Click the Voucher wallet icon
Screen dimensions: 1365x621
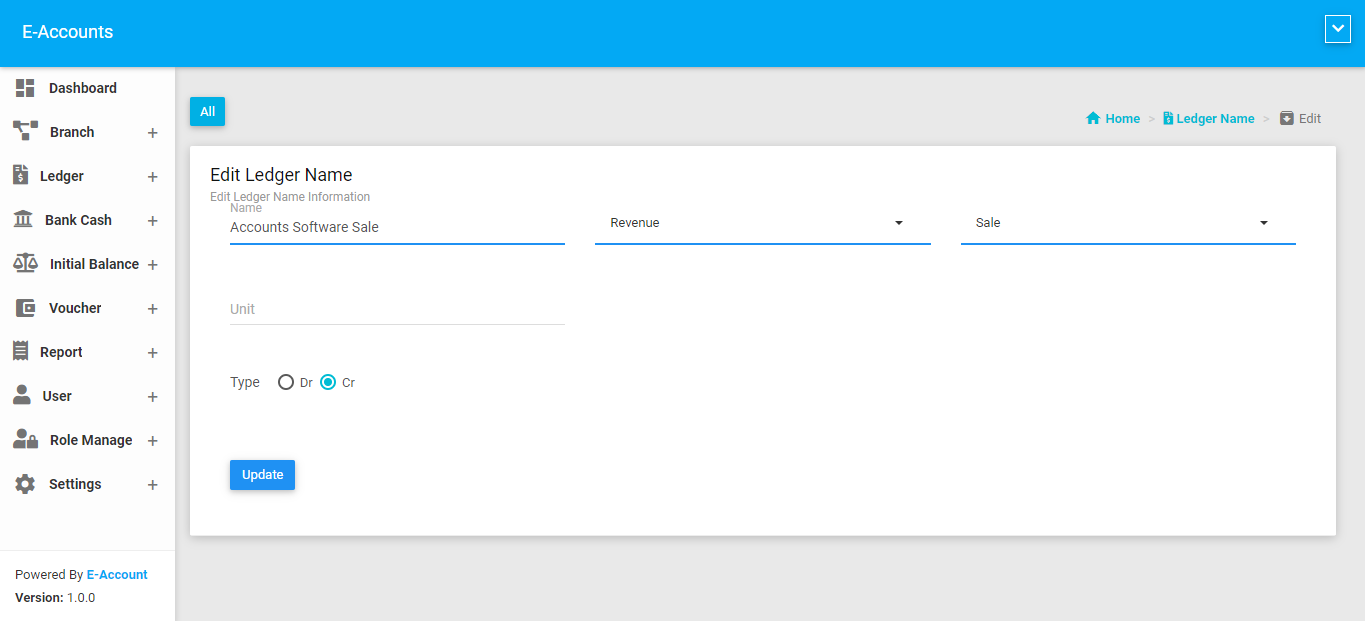(25, 308)
